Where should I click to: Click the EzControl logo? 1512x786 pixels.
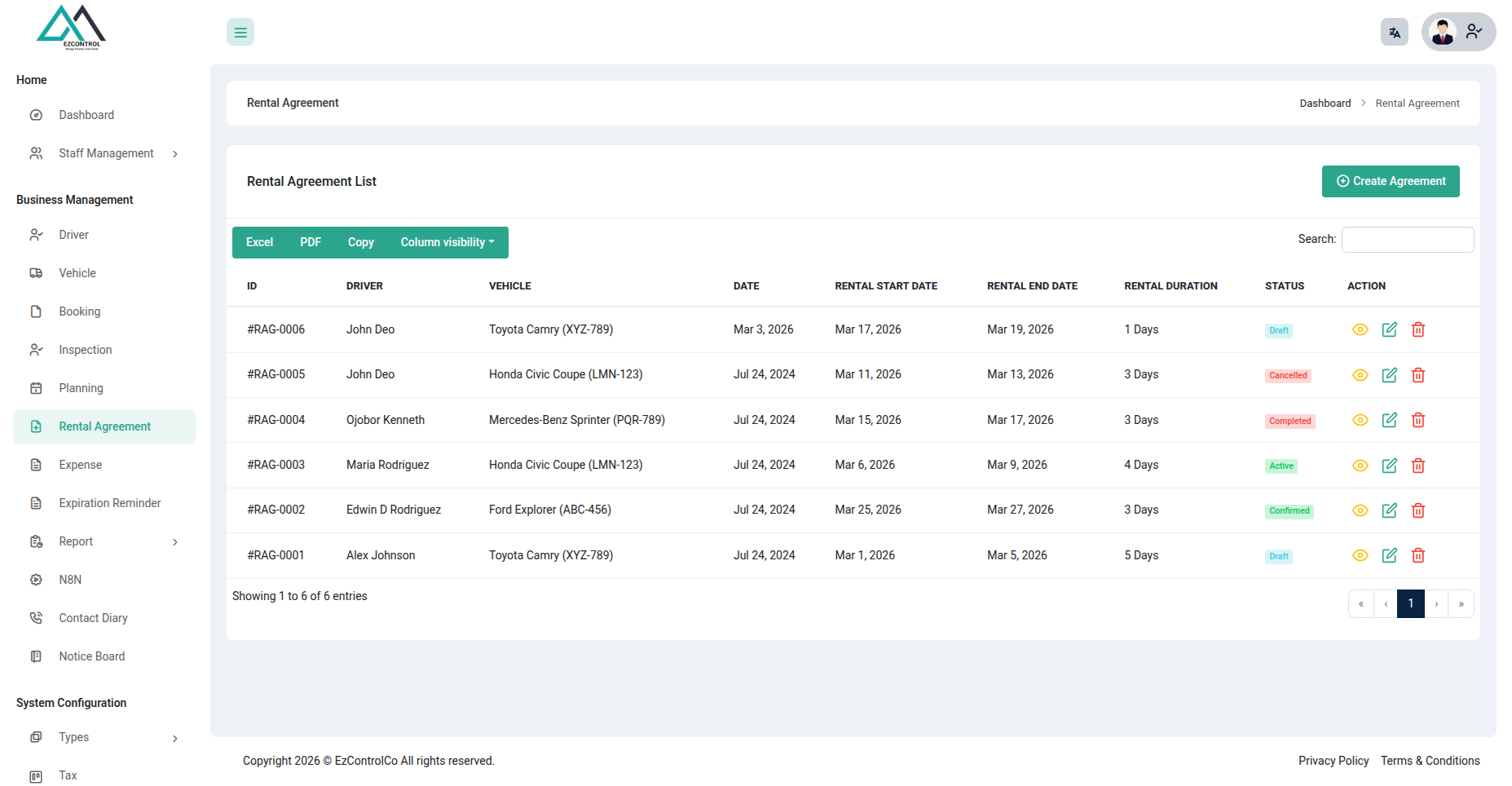pos(72,29)
